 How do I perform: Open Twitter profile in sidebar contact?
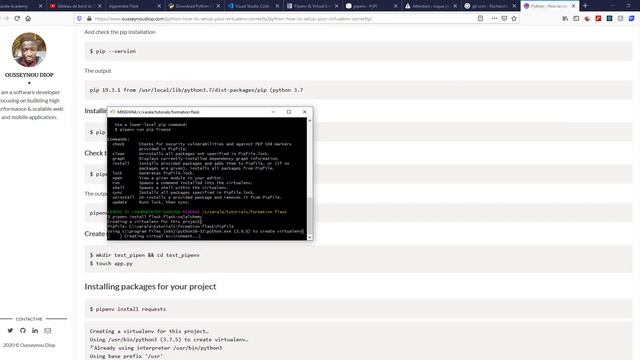pyautogui.click(x=10, y=331)
